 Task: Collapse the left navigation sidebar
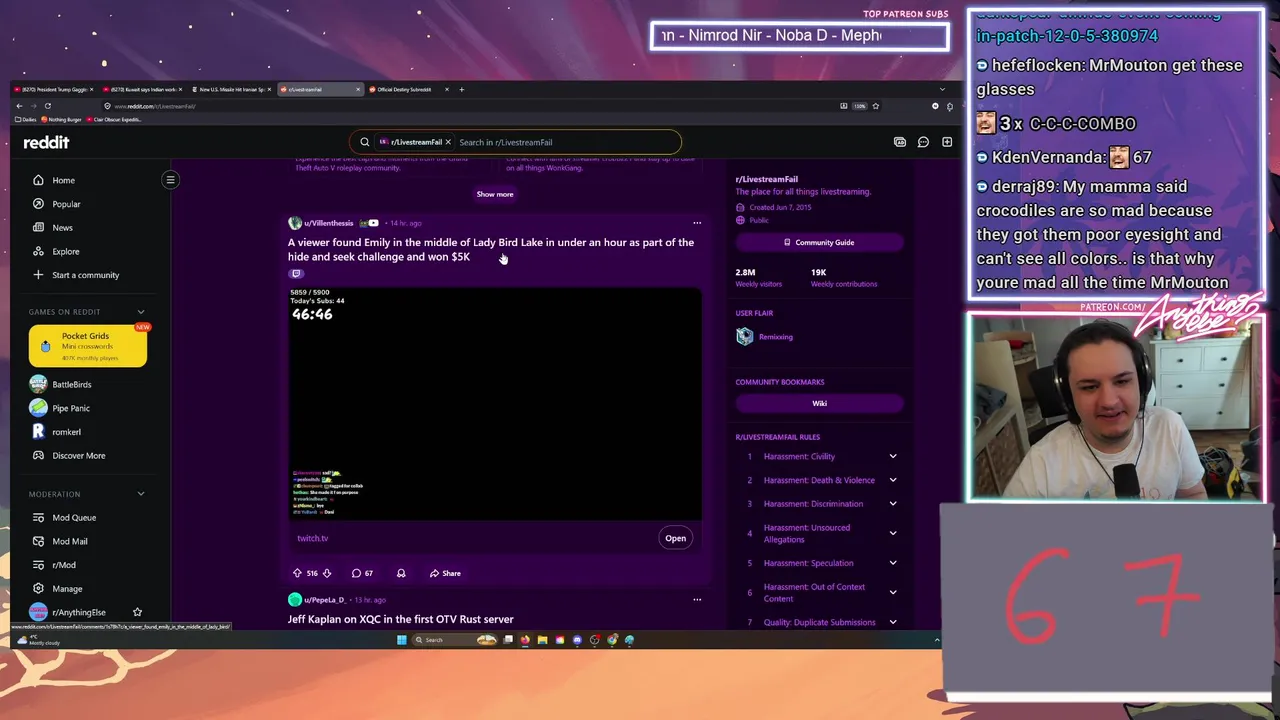coord(170,180)
